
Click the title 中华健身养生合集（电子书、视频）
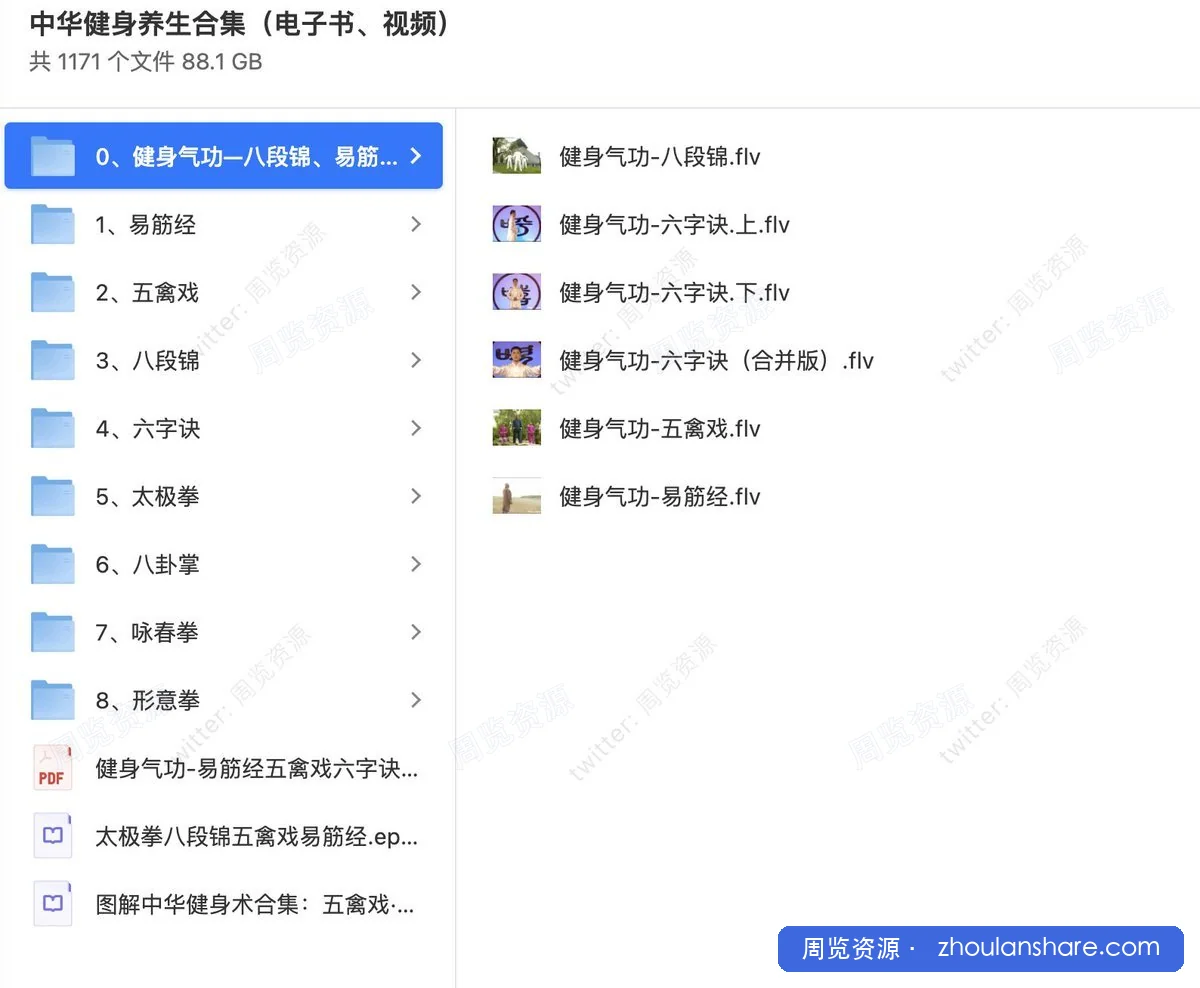pyautogui.click(x=240, y=24)
